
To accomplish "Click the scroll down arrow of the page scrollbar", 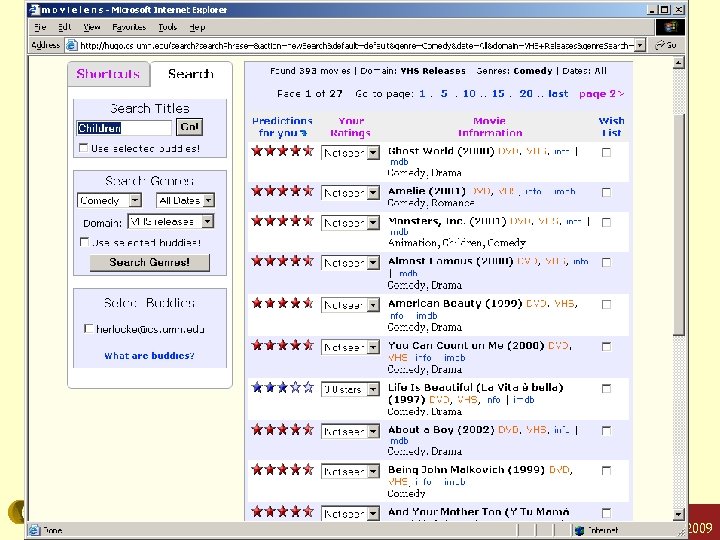I will pos(679,515).
